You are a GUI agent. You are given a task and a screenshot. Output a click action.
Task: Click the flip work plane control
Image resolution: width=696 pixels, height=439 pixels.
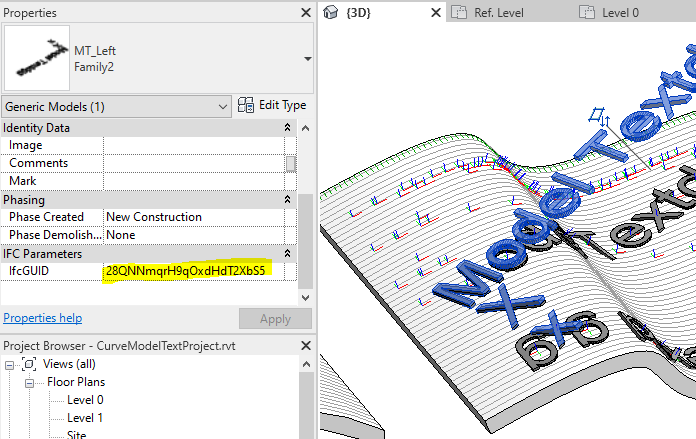(x=599, y=118)
